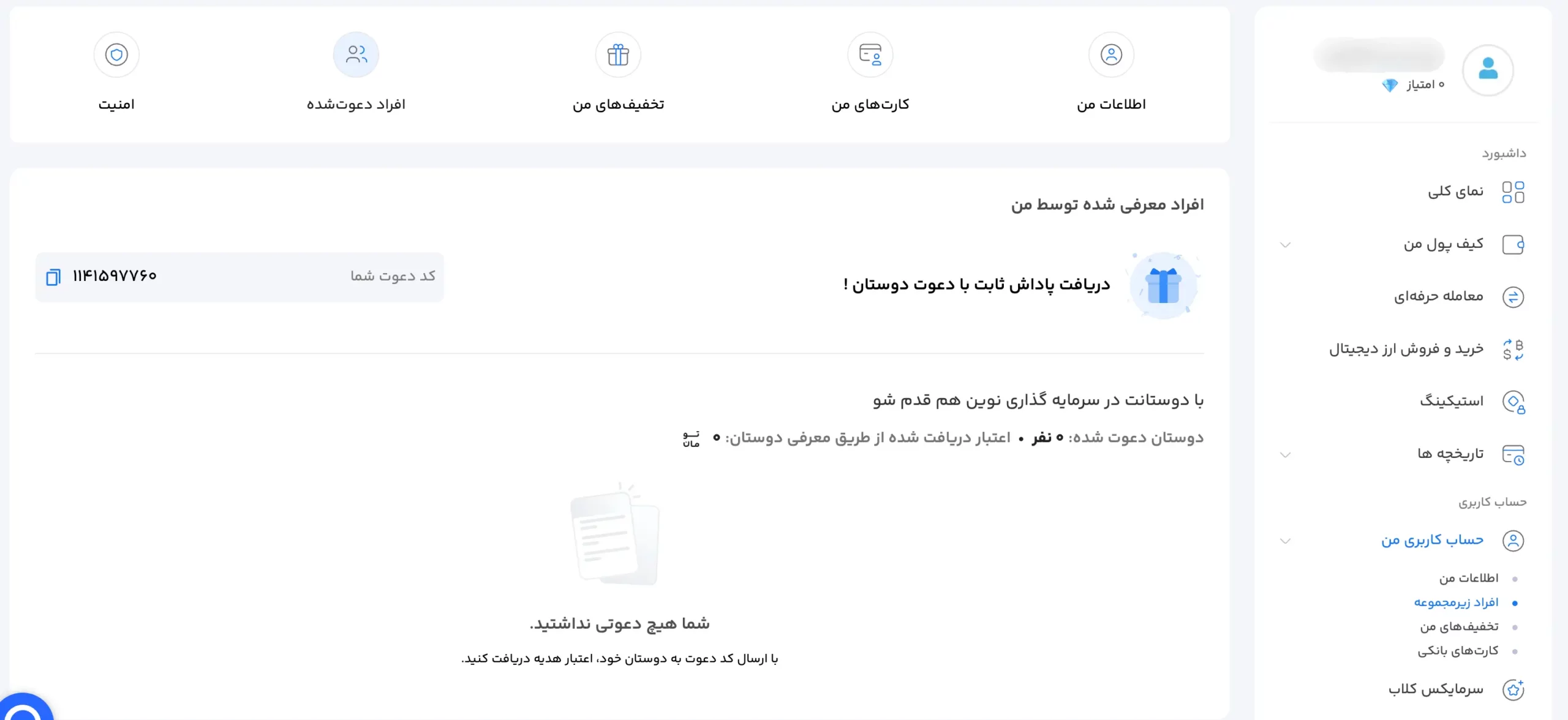This screenshot has width=1568, height=720.
Task: Open my discounts submenu link
Action: (x=1459, y=627)
